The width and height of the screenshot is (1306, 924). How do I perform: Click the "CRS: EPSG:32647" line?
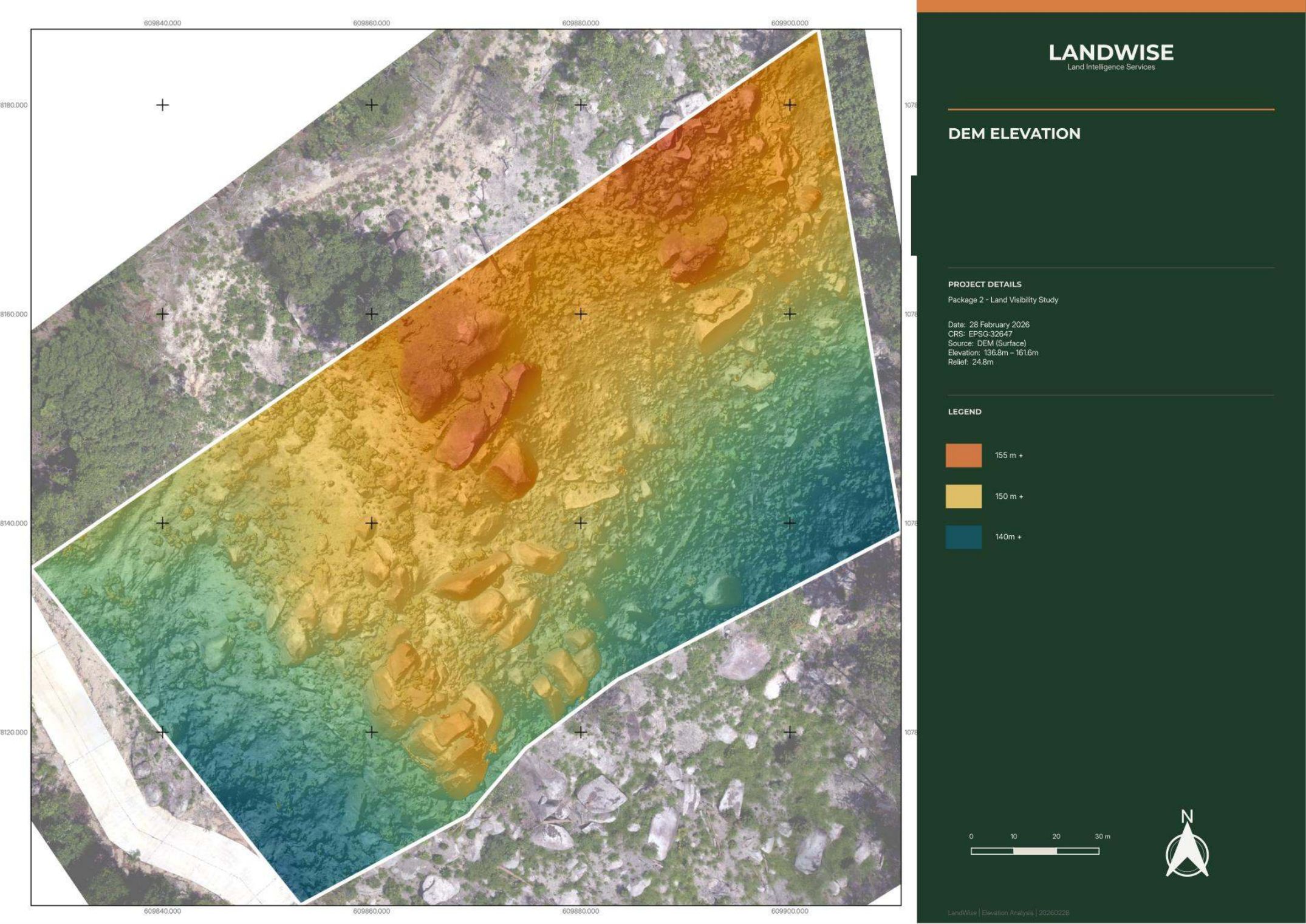[980, 334]
